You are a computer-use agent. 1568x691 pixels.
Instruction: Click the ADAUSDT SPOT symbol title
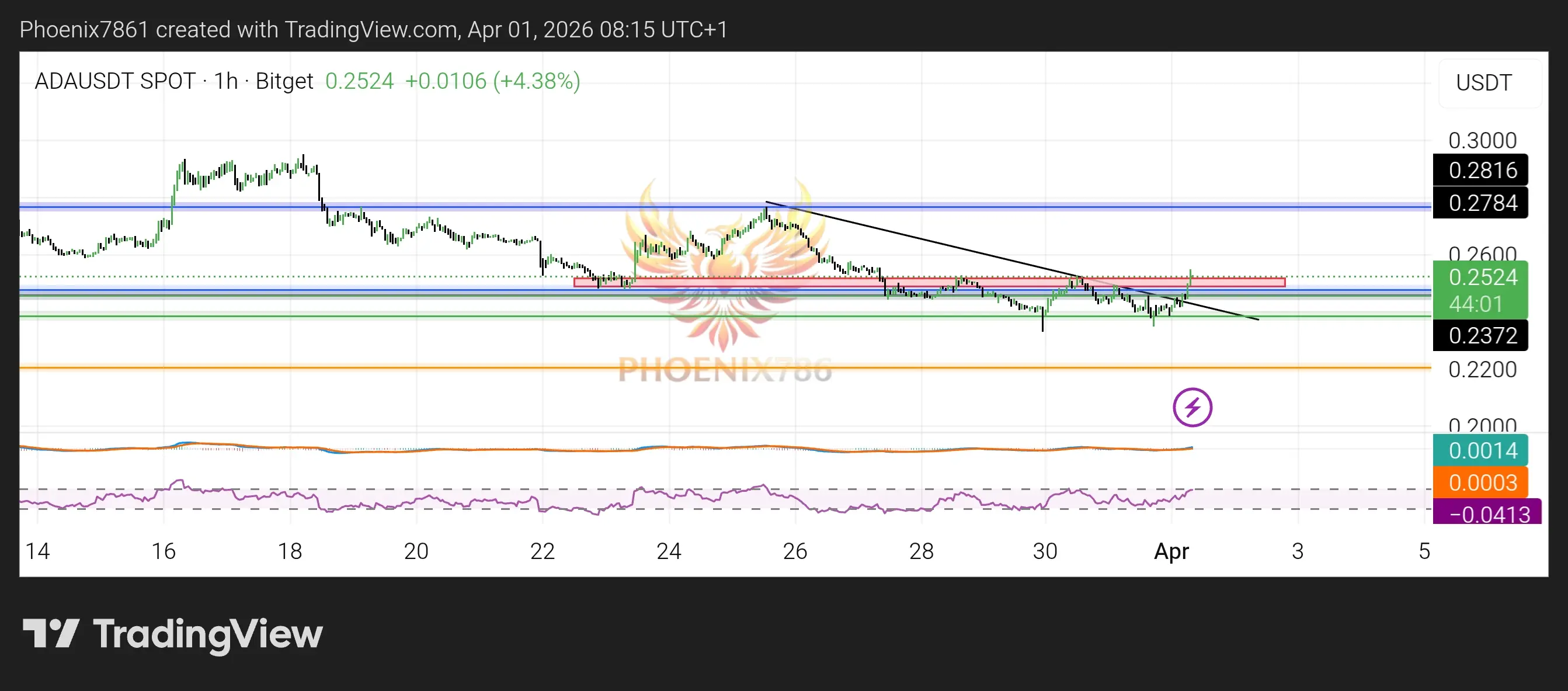115,81
